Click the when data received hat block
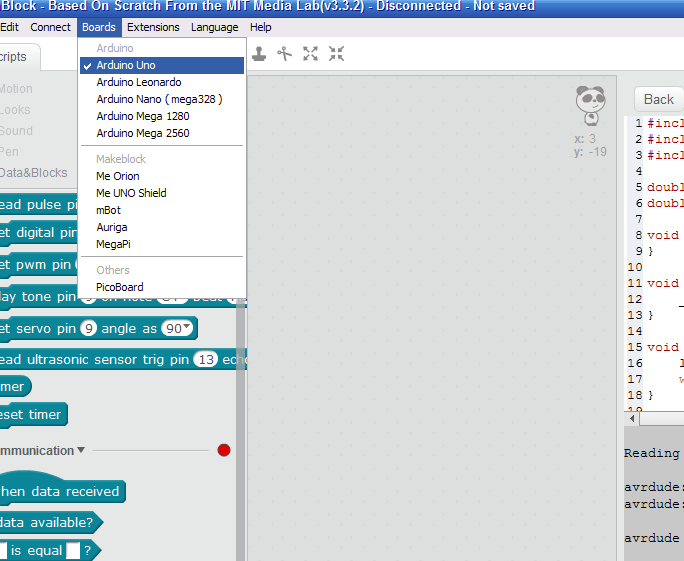This screenshot has width=684, height=561. (62, 487)
